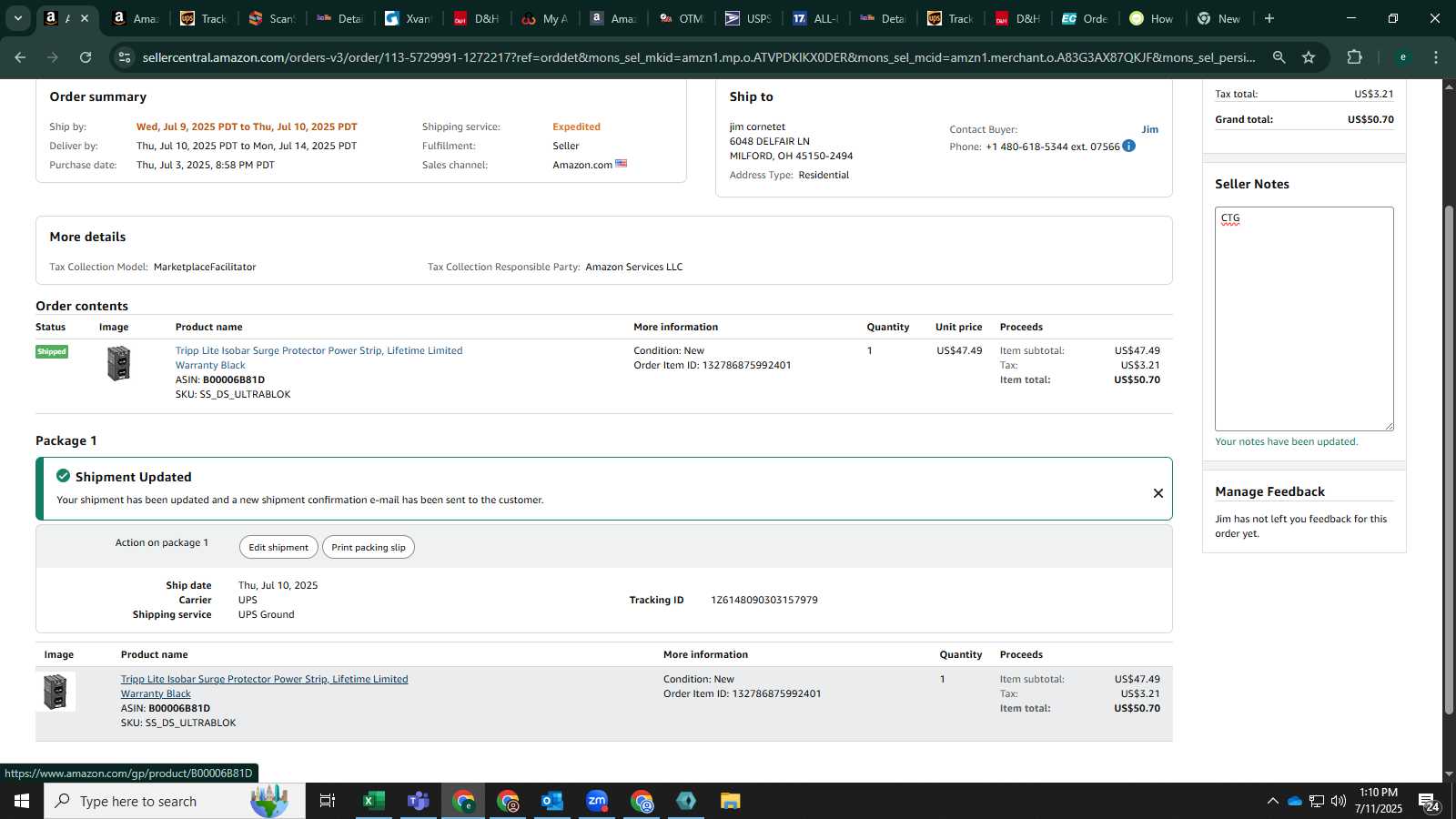
Task: Dismiss the Shipment Updated banner
Action: point(1158,493)
